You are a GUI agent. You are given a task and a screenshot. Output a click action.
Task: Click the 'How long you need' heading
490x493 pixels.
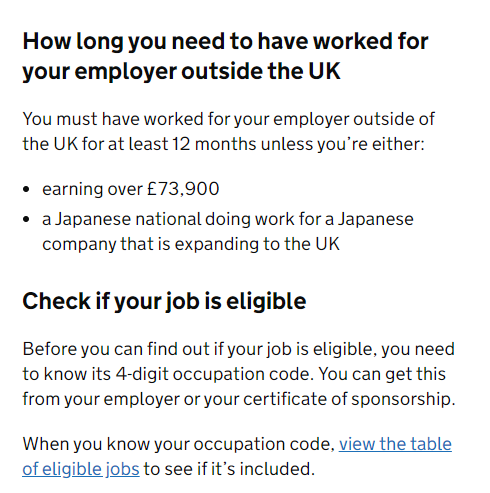point(225,56)
